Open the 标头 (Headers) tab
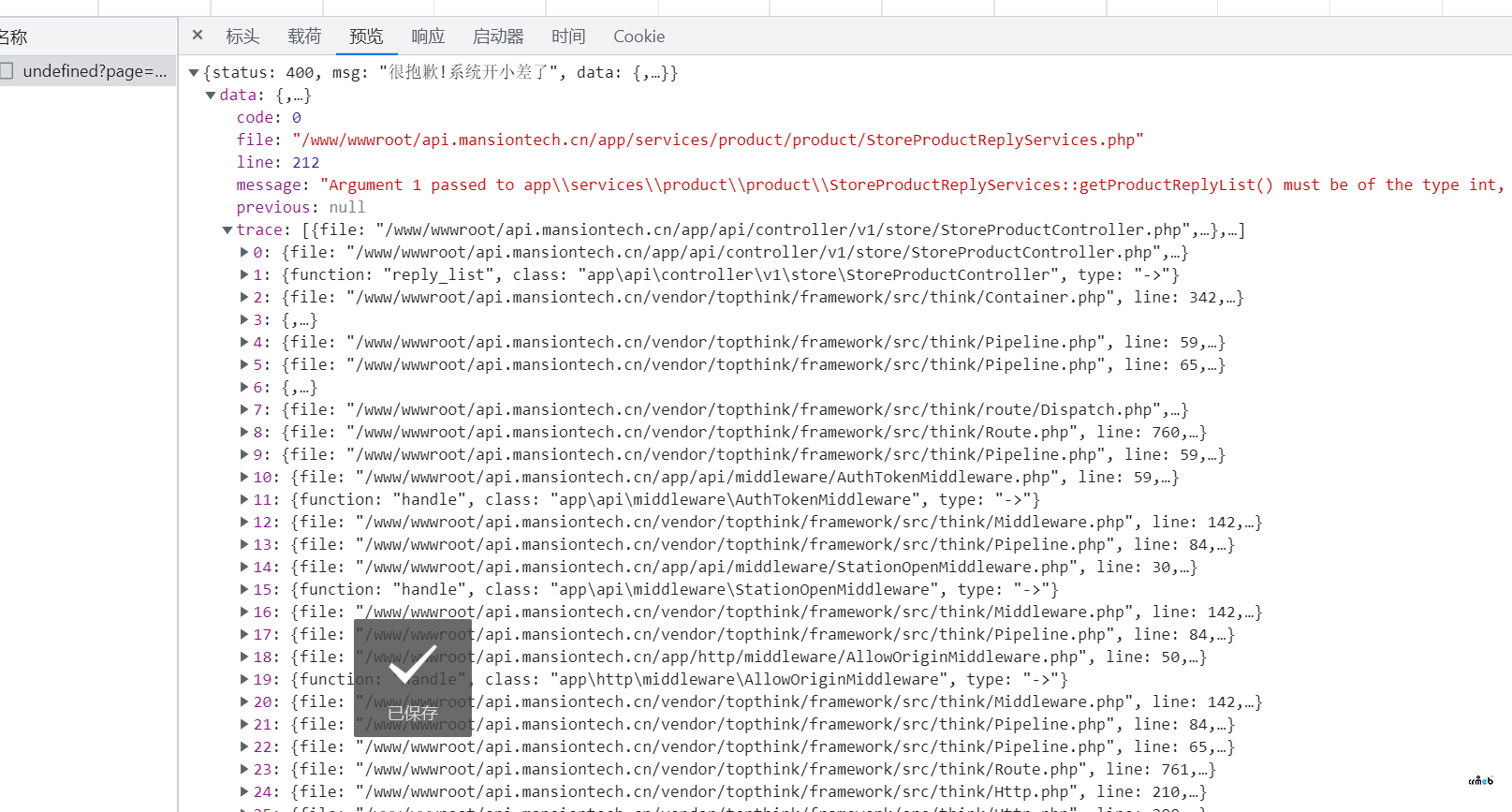The height and width of the screenshot is (812, 1512). pos(242,37)
